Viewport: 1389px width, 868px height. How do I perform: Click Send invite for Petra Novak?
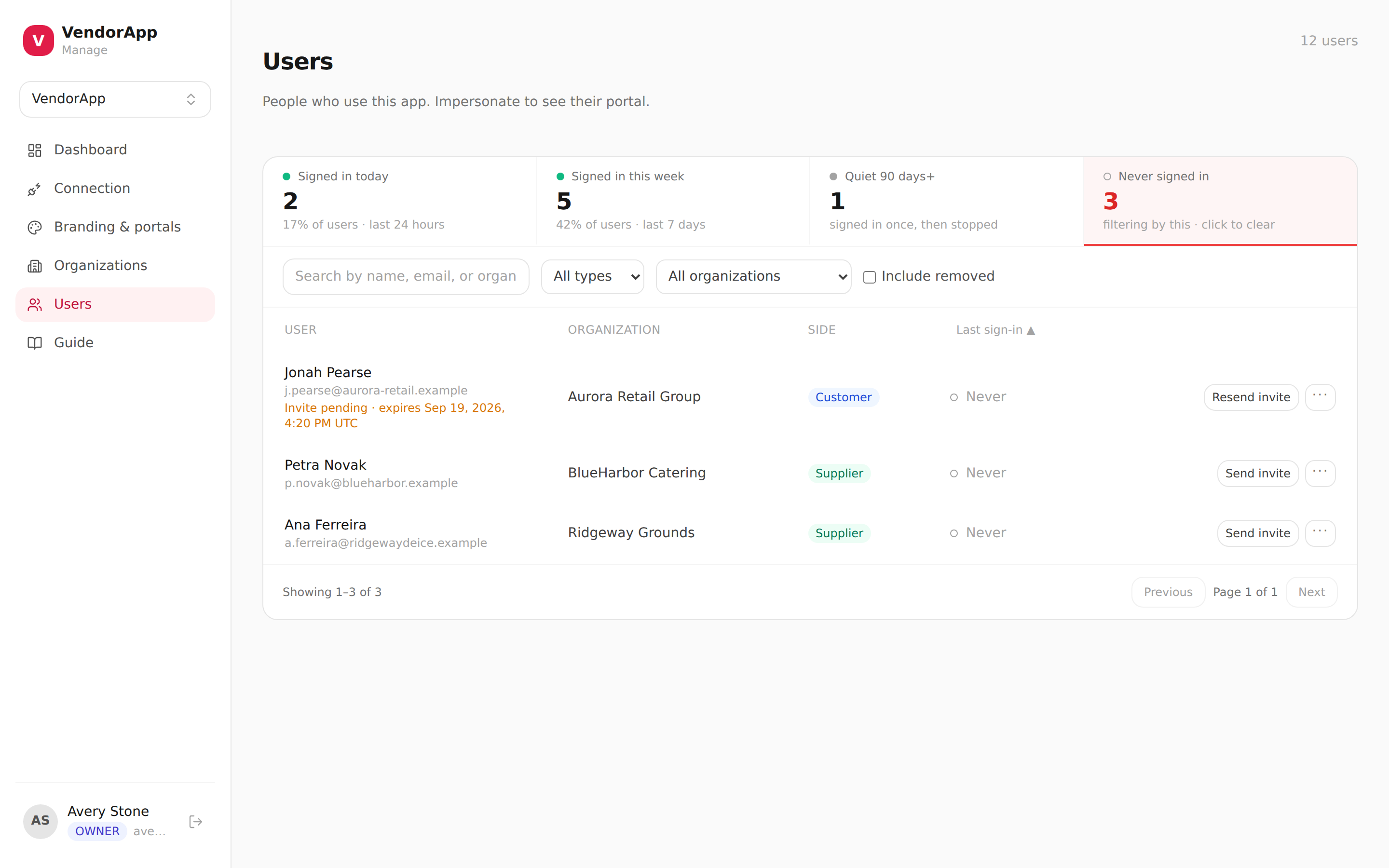click(x=1257, y=473)
